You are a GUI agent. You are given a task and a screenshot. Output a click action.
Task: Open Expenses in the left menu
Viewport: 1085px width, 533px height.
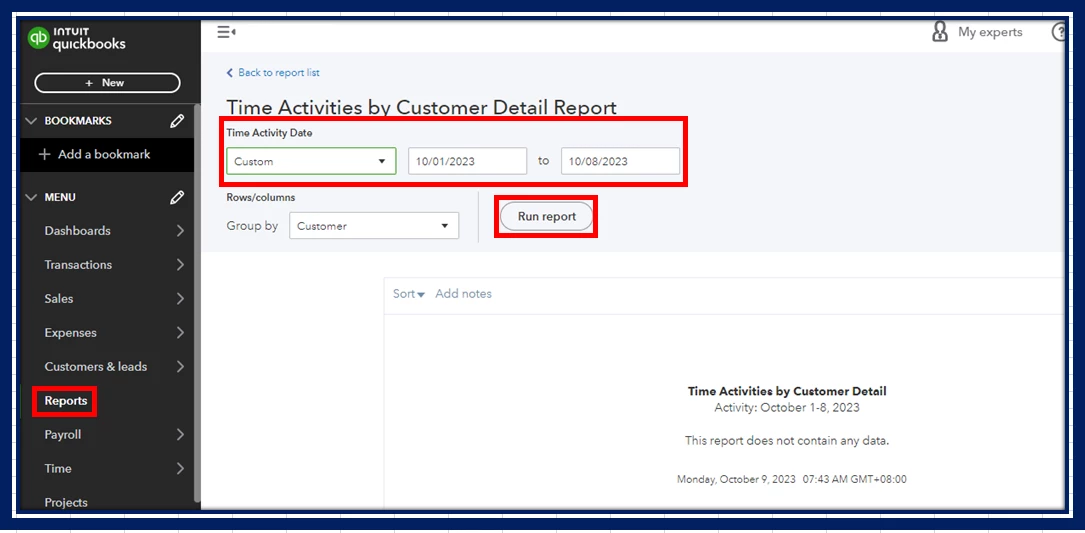click(71, 333)
